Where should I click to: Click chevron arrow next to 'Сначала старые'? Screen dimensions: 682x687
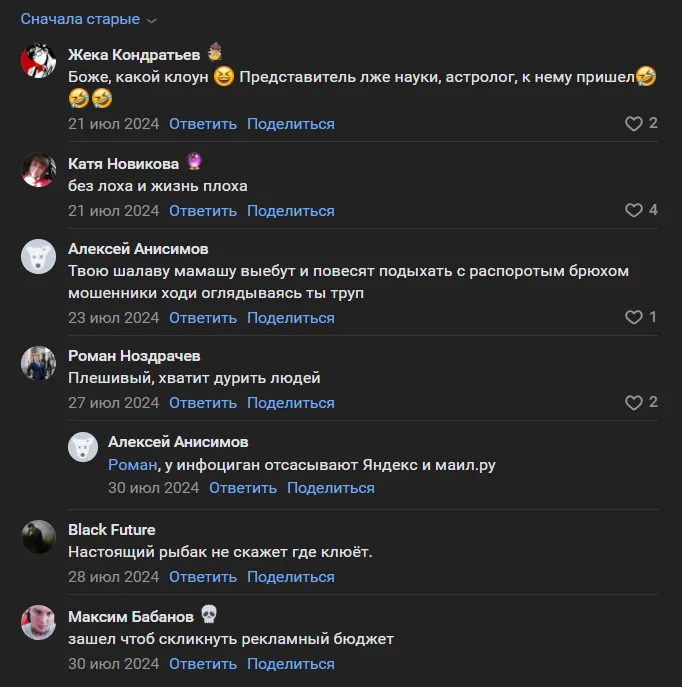tap(151, 21)
